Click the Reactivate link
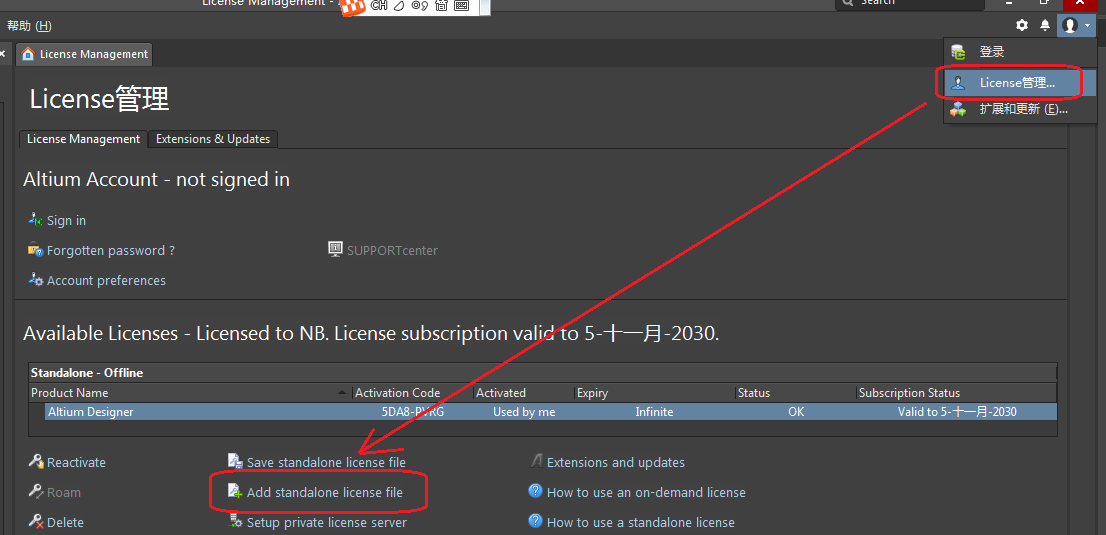 (x=76, y=462)
